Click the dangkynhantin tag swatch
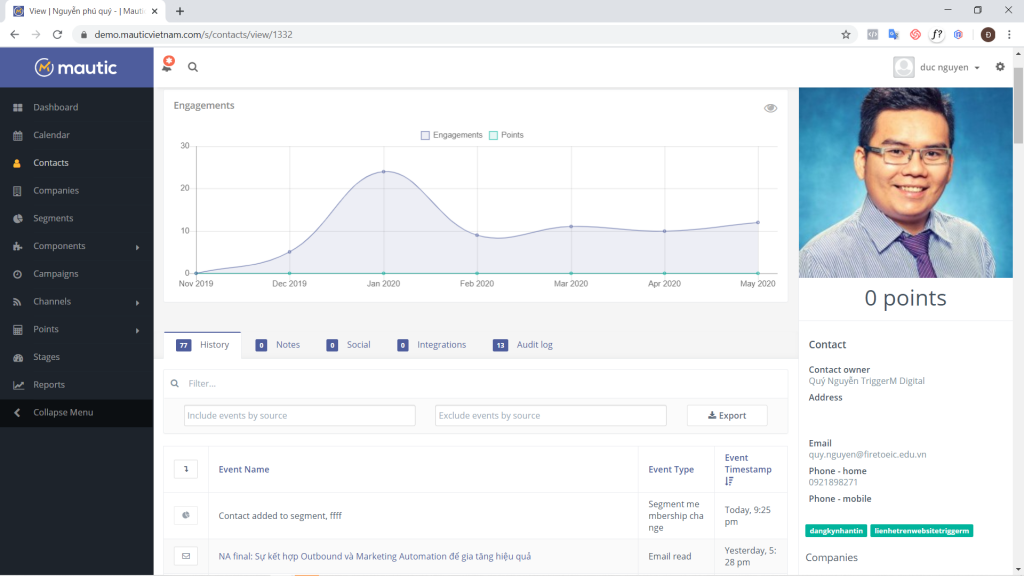The height and width of the screenshot is (576, 1024). 836,531
